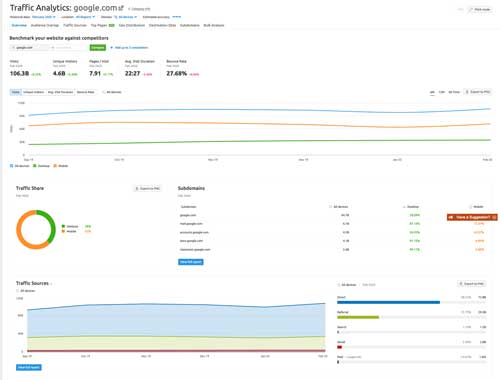Click the 106.3B Visits metric value
The width and height of the screenshot is (500, 380).
pos(19,73)
